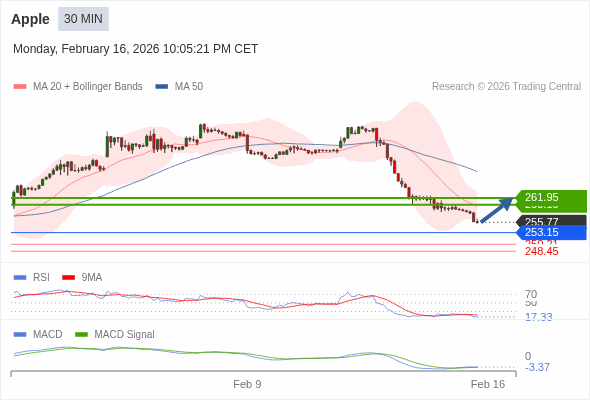Click the MACD zero level label
This screenshot has height=400, width=590.
528,356
